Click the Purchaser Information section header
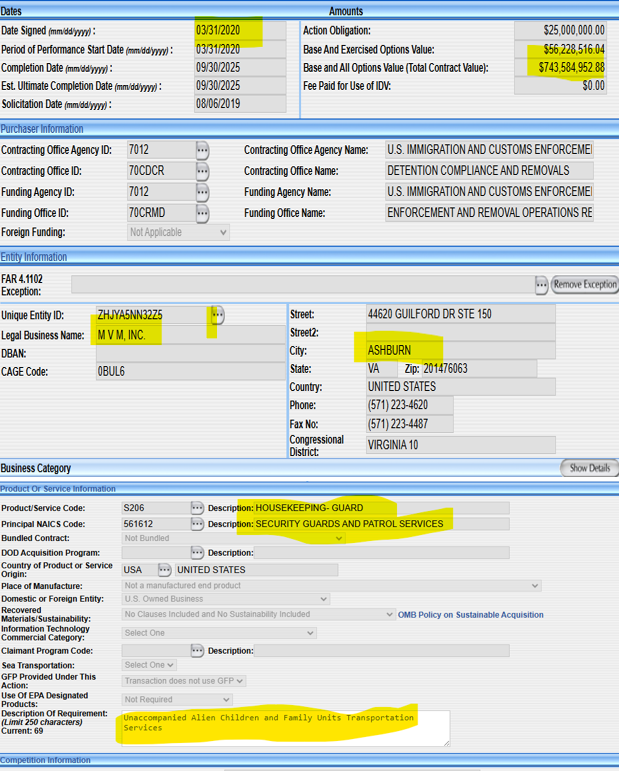 (x=42, y=129)
